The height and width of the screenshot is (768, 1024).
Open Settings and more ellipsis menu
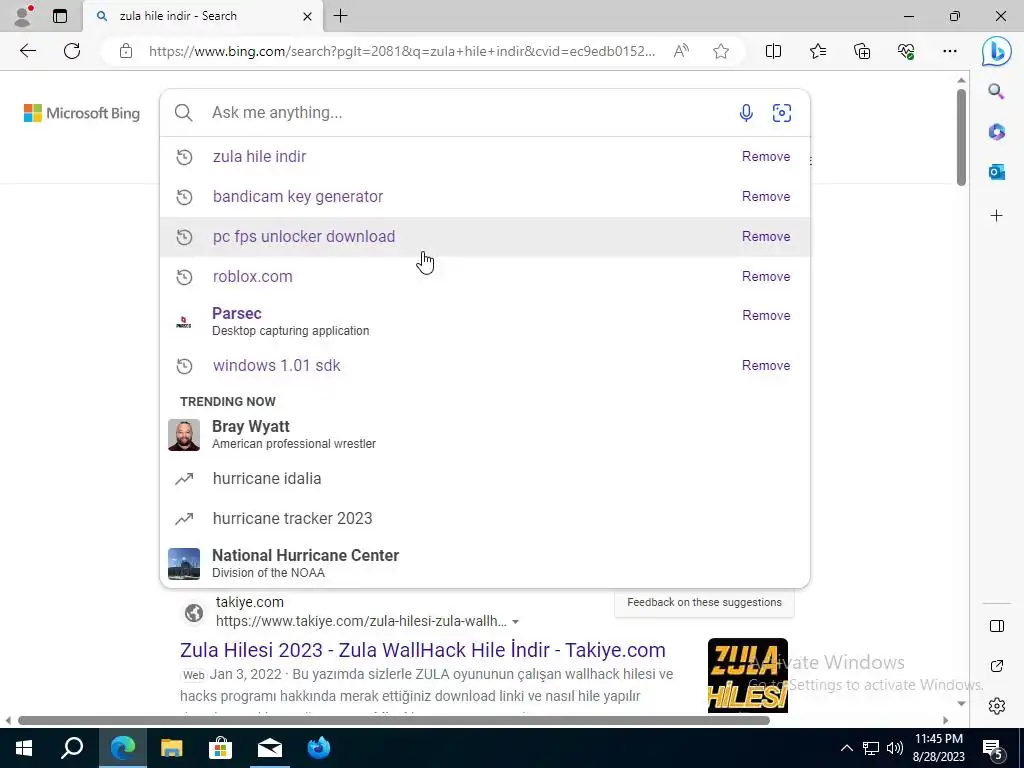pos(950,51)
